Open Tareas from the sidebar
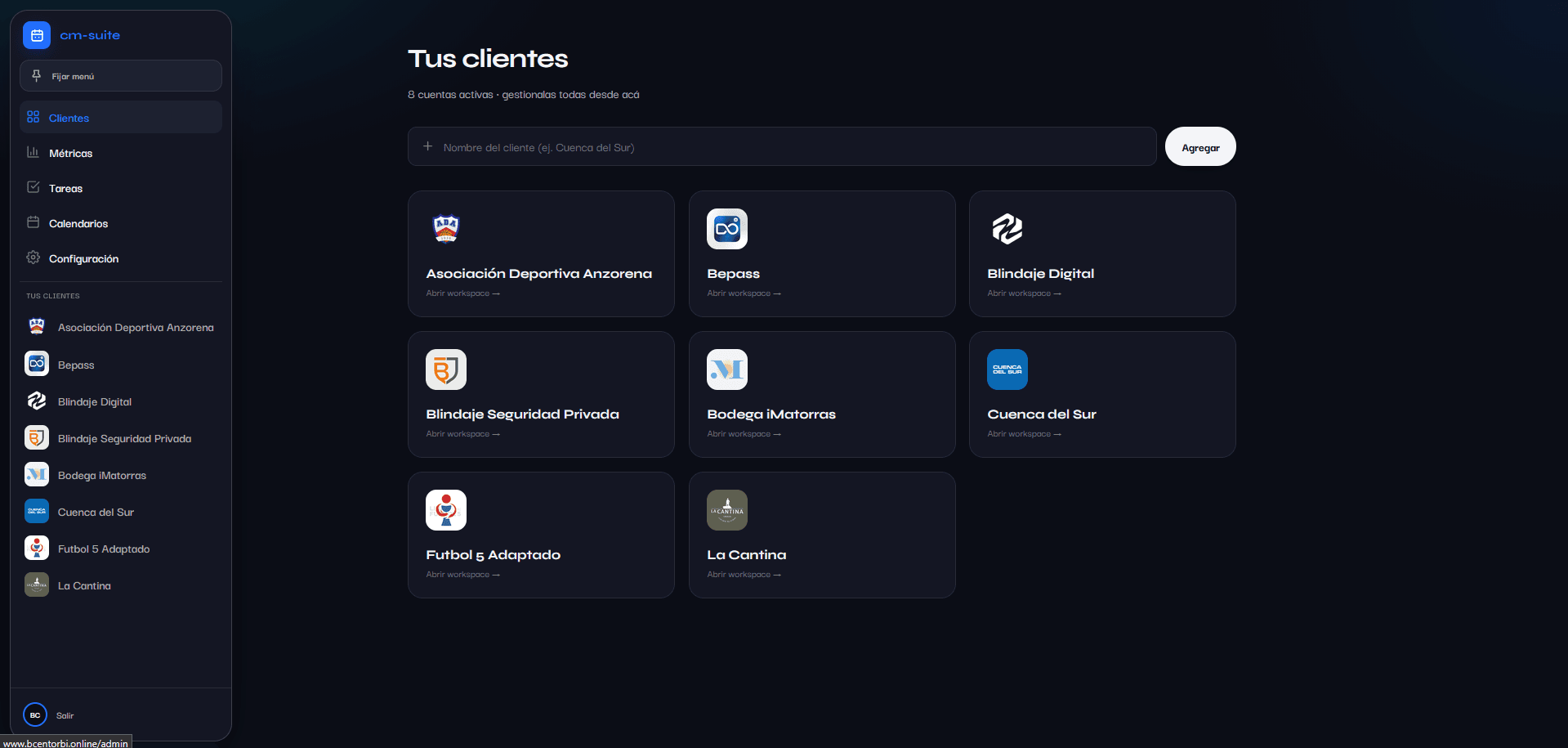The width and height of the screenshot is (1568, 748). [x=121, y=187]
